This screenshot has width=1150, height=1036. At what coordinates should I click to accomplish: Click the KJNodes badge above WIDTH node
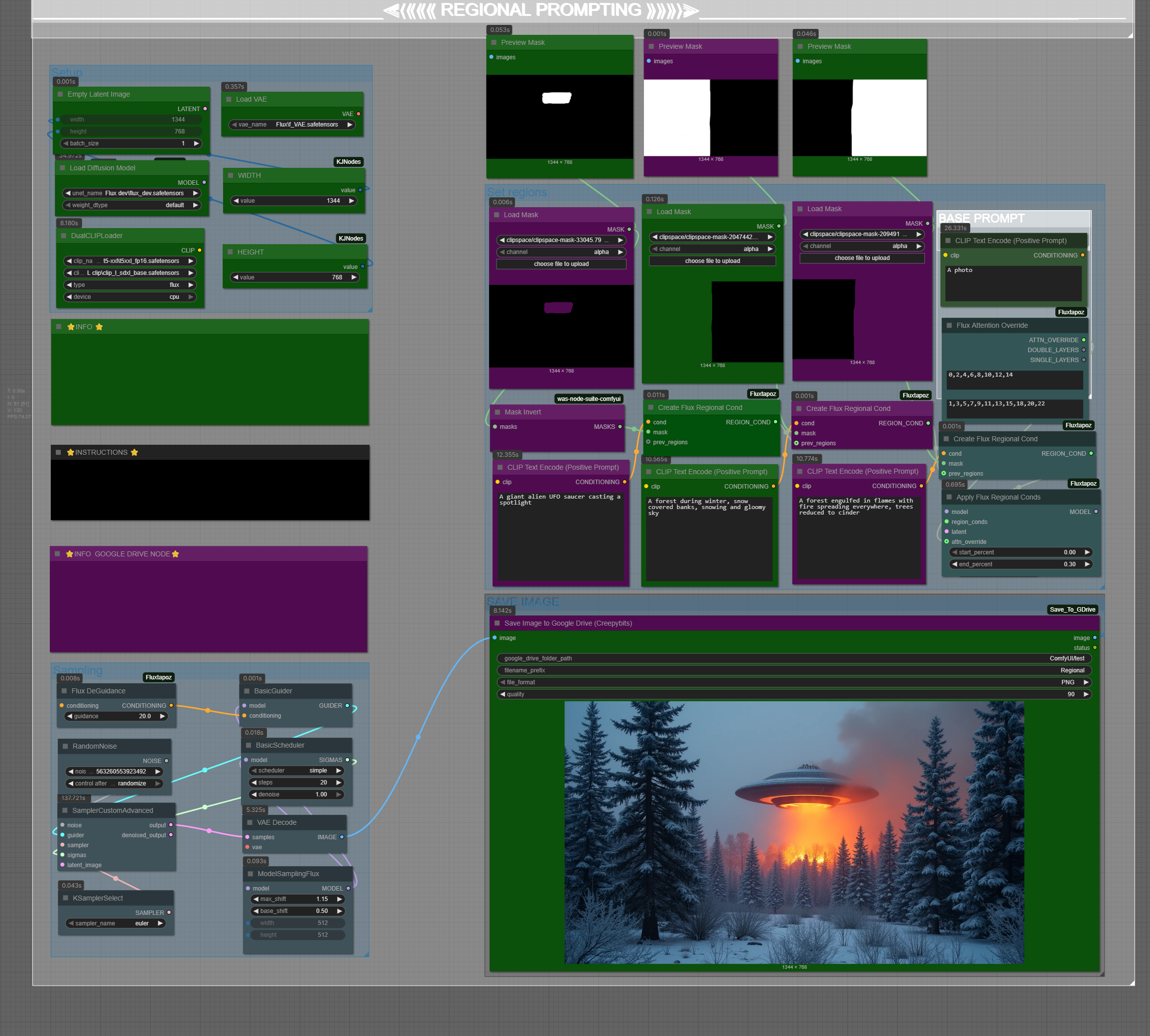pos(348,162)
